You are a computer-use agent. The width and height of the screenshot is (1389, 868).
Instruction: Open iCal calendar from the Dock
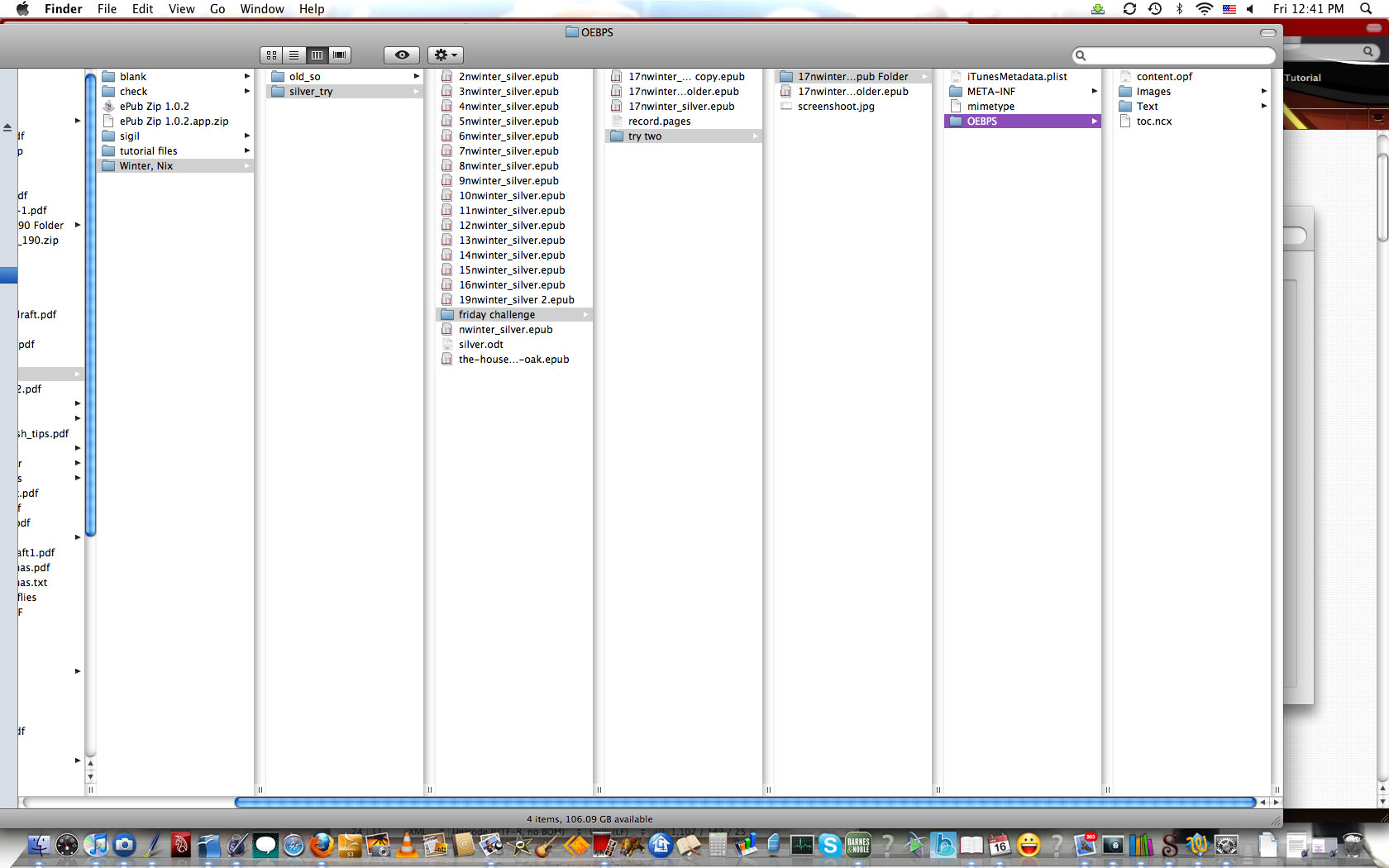pyautogui.click(x=1000, y=845)
